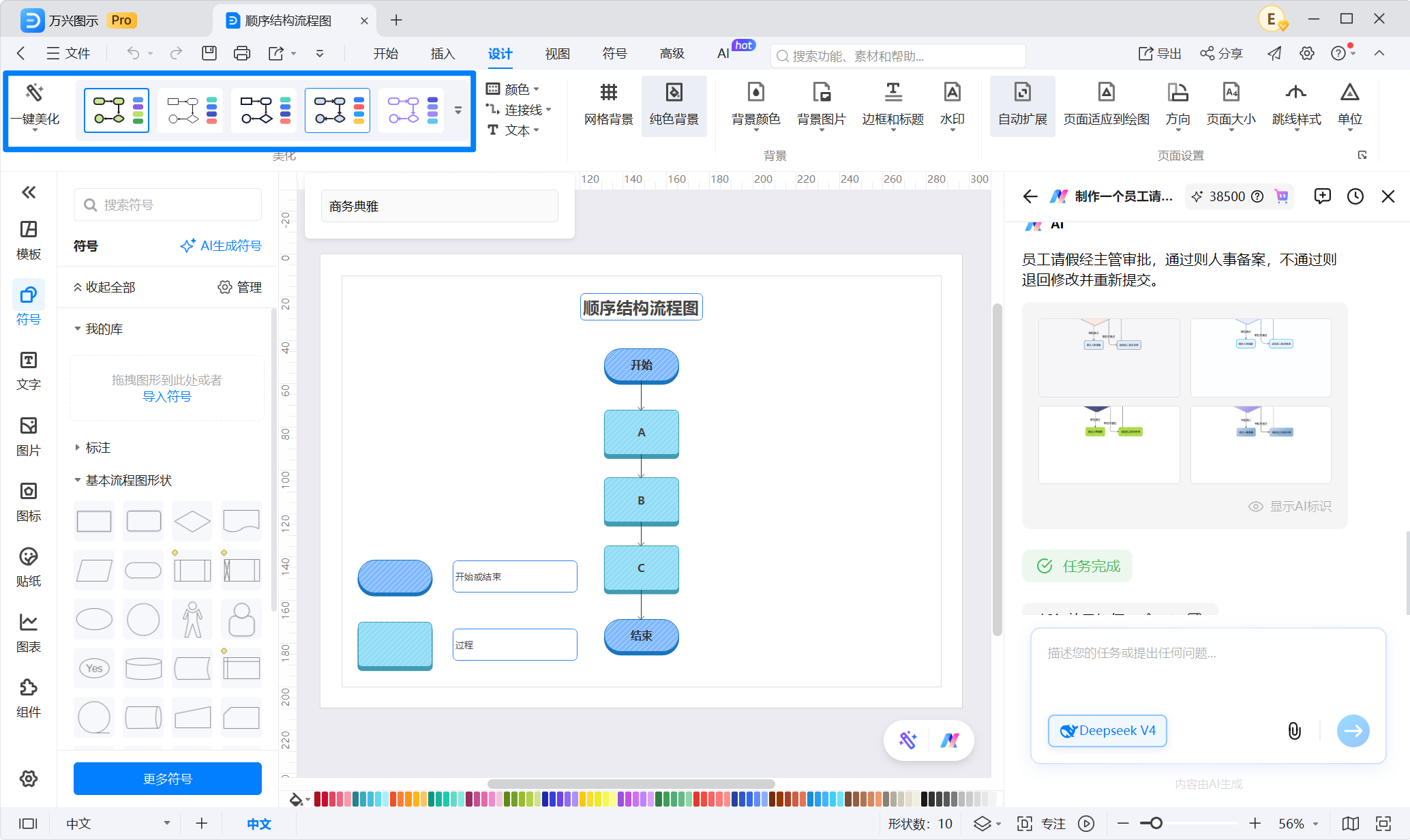Open the 组件 components sidebar panel

point(29,698)
